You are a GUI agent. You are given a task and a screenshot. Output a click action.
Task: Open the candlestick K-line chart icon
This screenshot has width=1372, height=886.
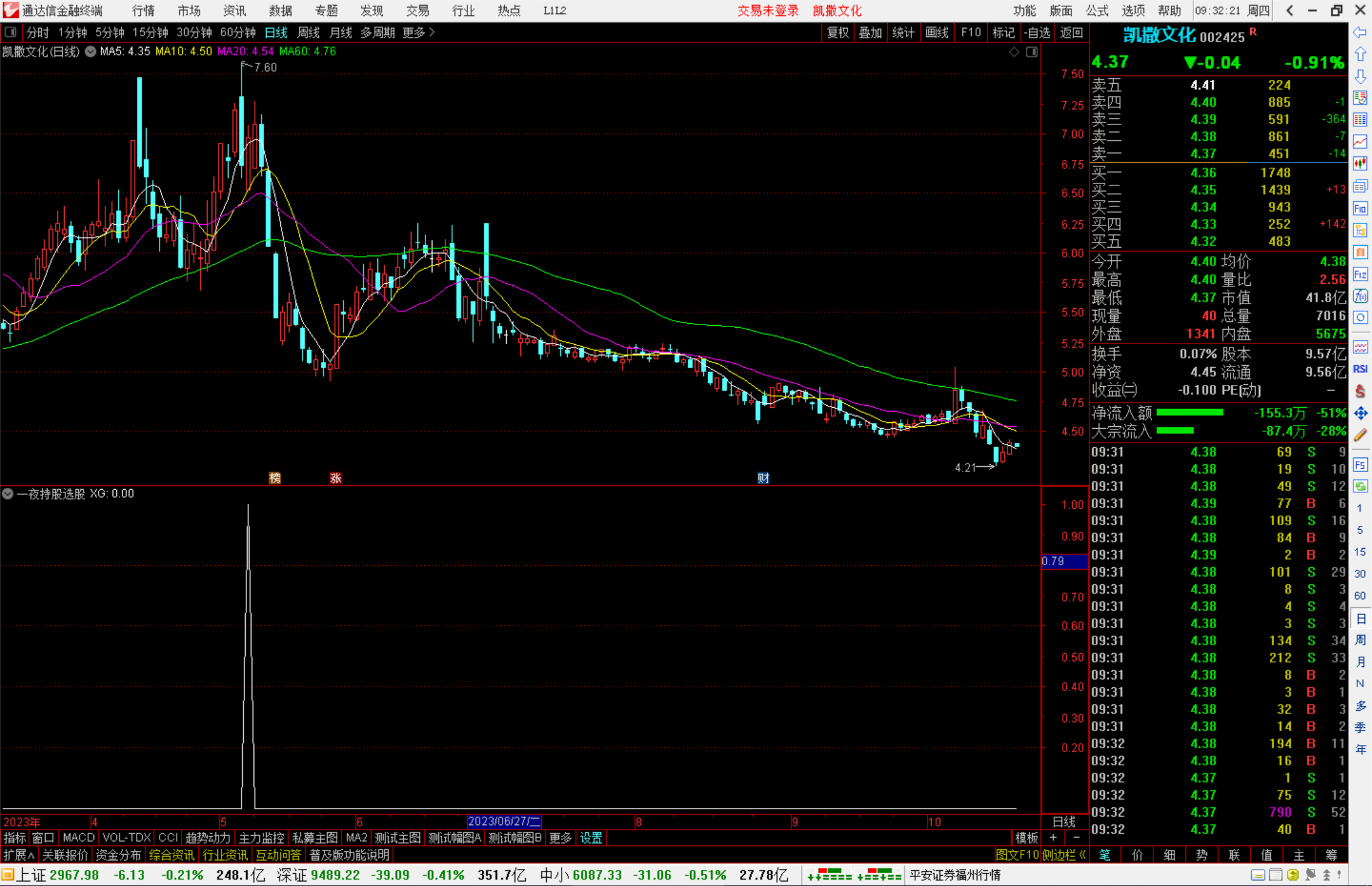[x=1360, y=164]
